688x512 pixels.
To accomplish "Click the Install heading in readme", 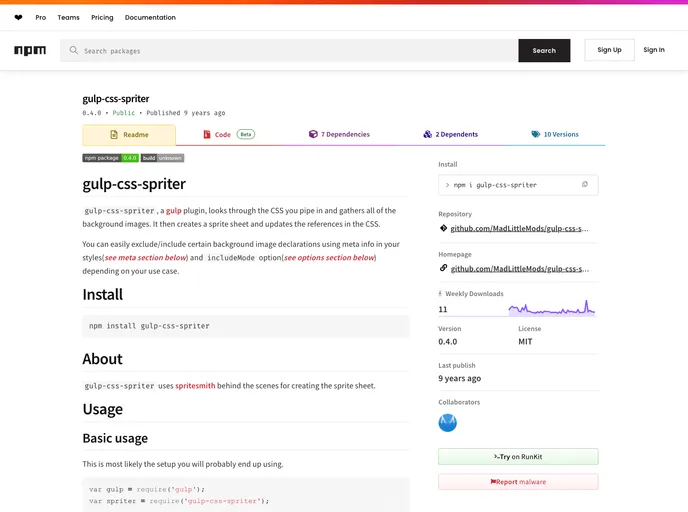I will 103,294.
